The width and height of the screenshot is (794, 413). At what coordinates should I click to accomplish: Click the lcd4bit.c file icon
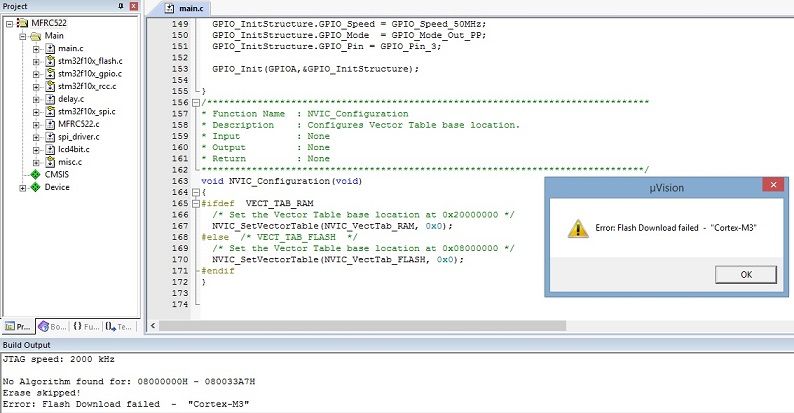pos(50,149)
